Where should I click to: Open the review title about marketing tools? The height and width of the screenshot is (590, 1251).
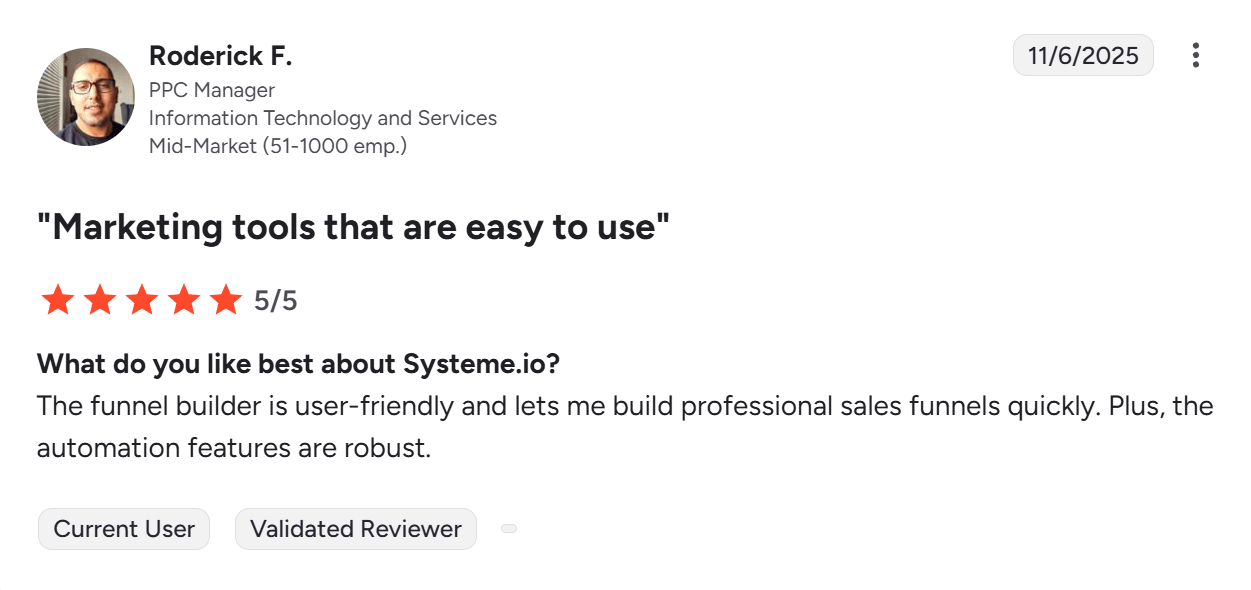pos(355,227)
